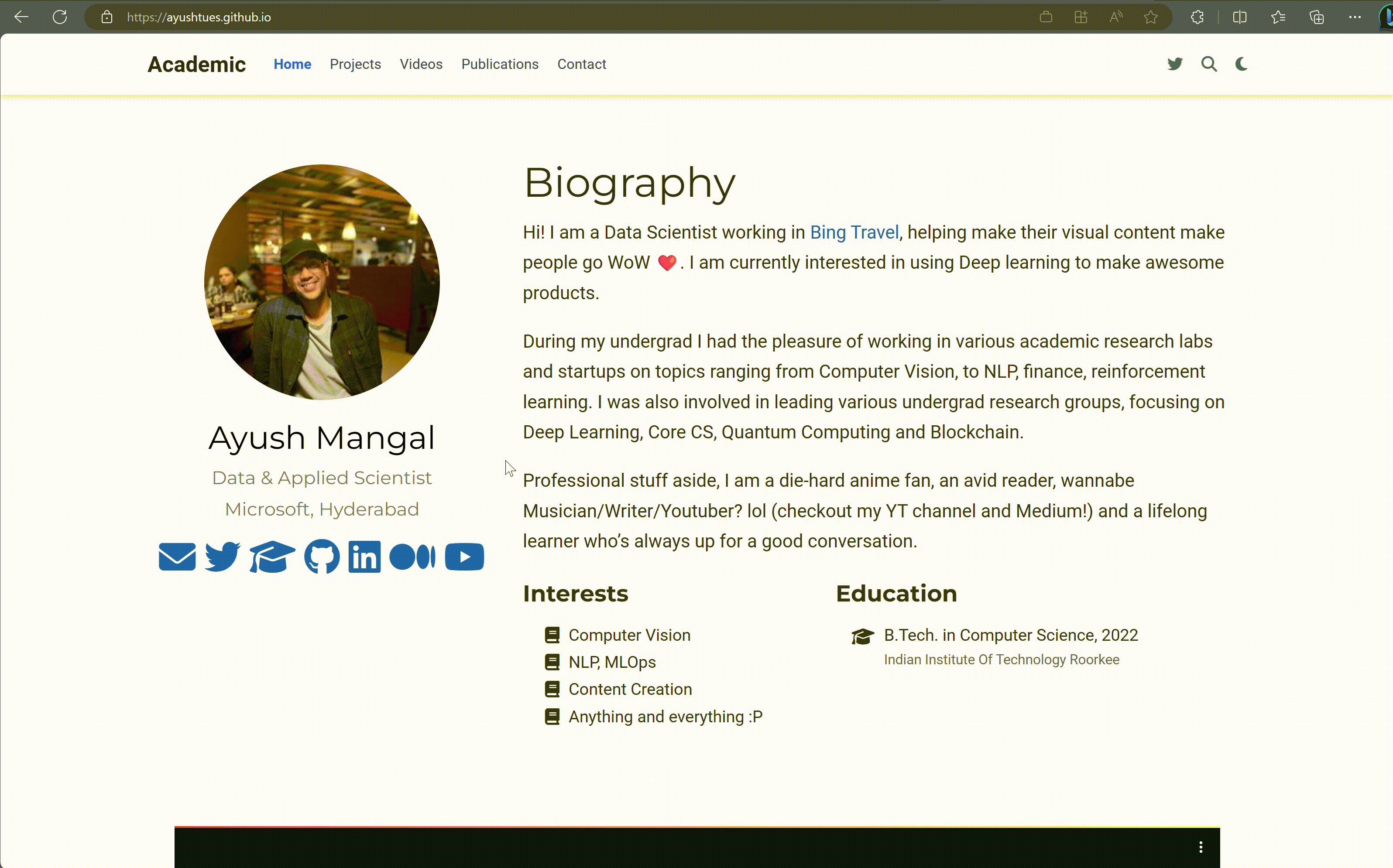
Task: Click the 'Content Creation' interest item
Action: click(x=630, y=690)
